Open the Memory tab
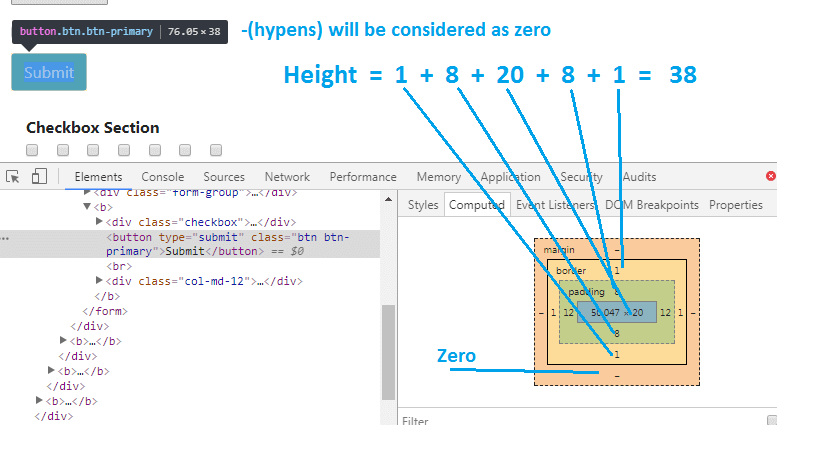Viewport: 819px width, 460px height. click(439, 177)
